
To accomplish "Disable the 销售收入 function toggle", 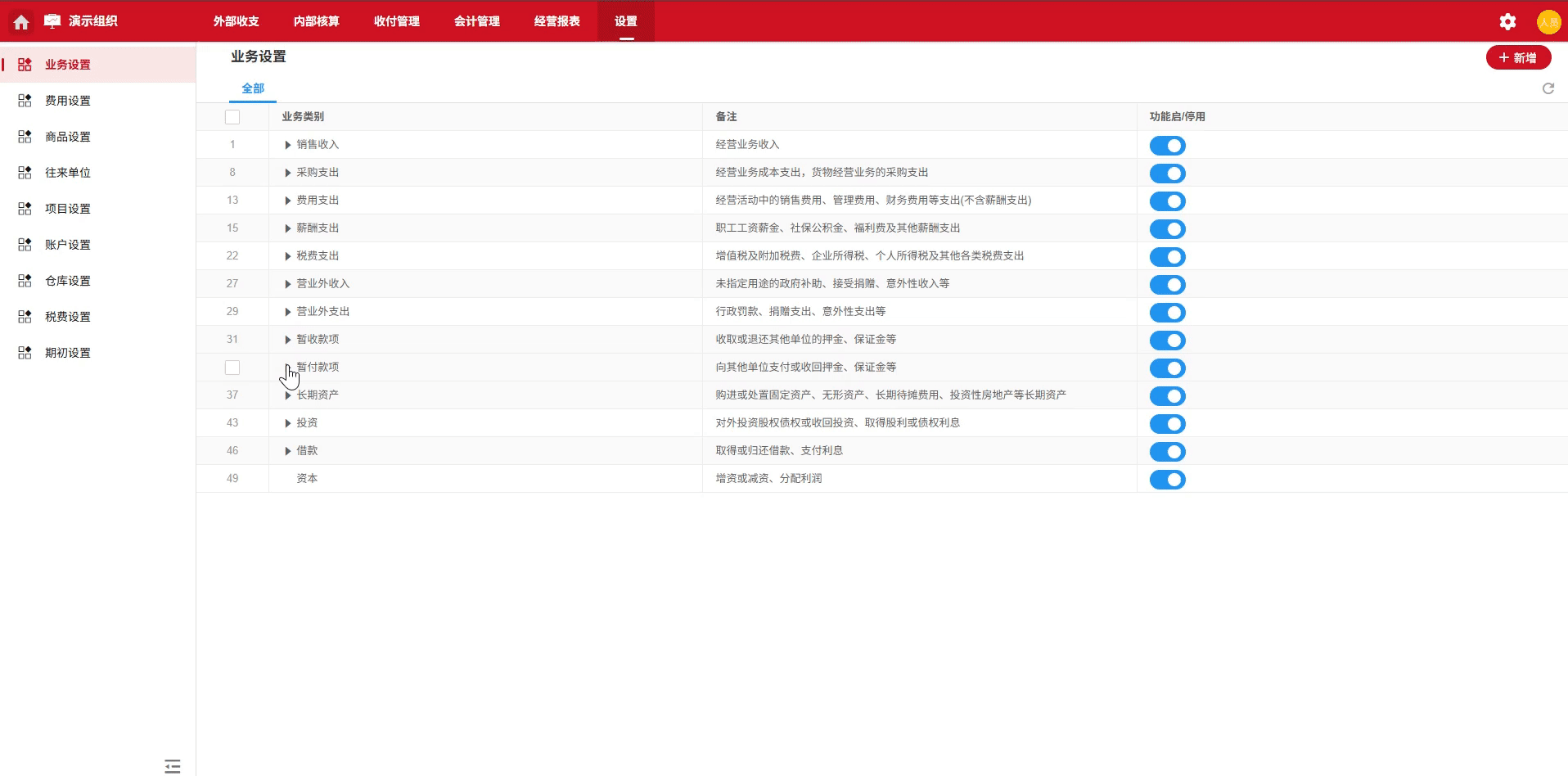I will 1167,146.
